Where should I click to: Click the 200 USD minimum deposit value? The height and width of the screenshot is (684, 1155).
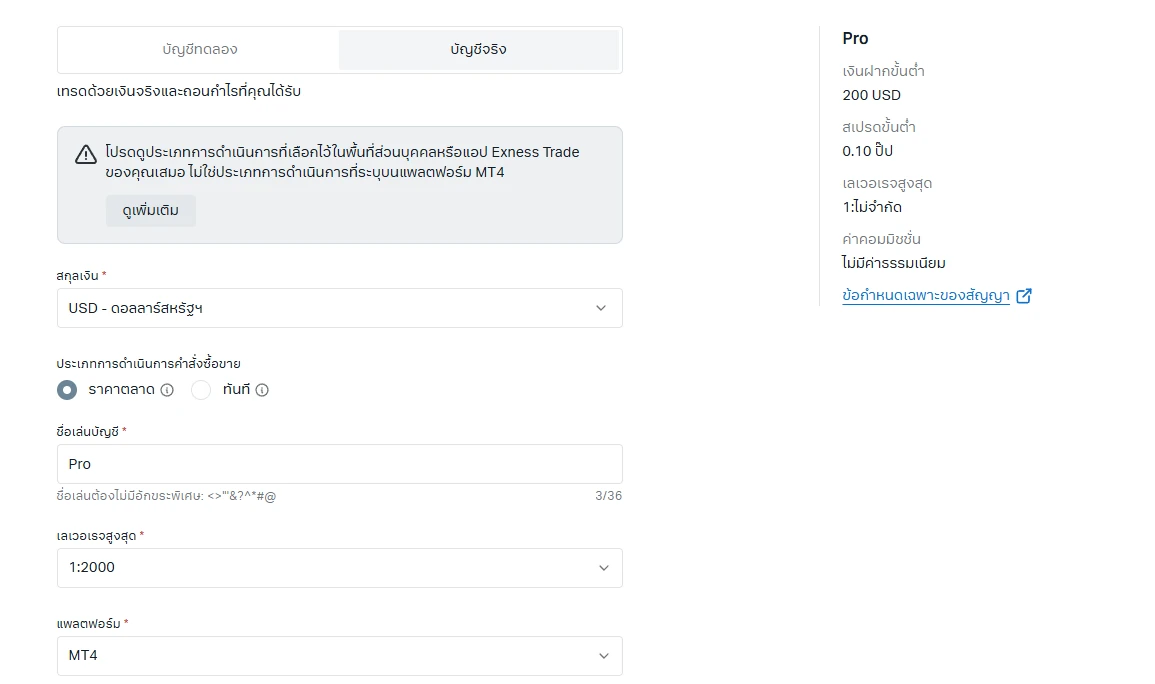pyautogui.click(x=871, y=95)
